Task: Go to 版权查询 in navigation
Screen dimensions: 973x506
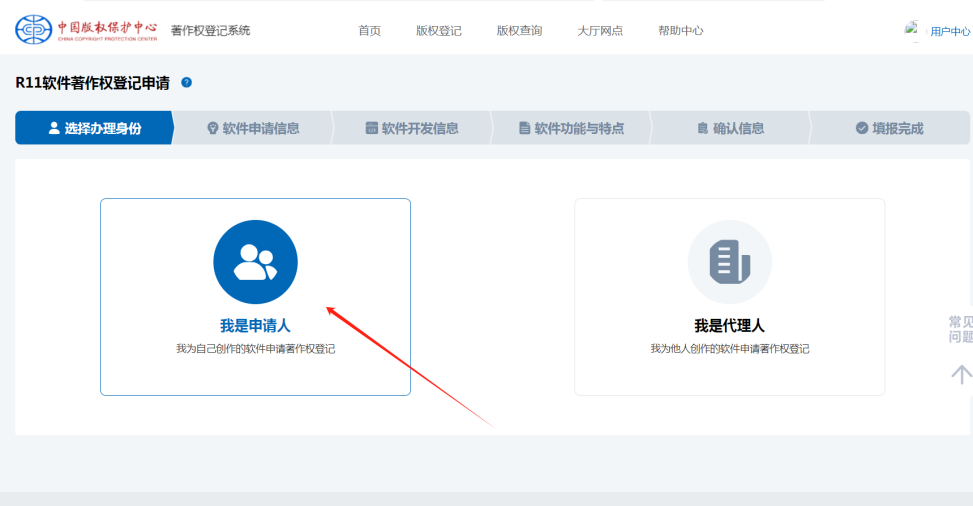Action: pyautogui.click(x=519, y=31)
